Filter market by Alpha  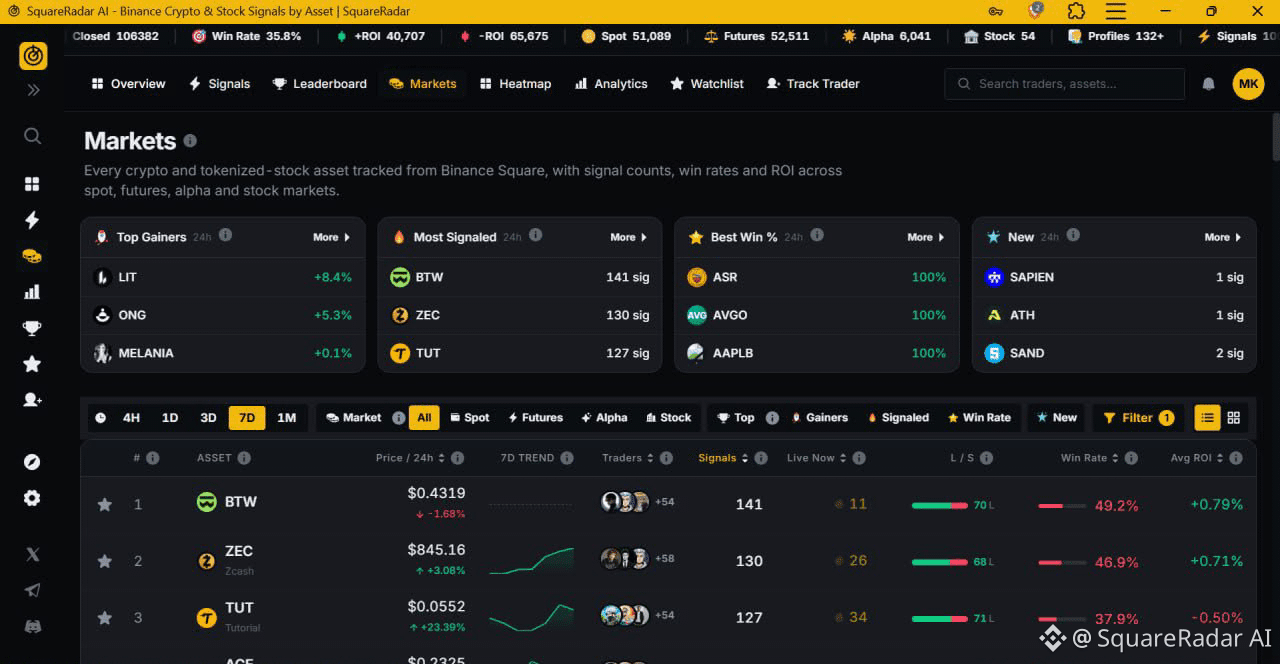(x=604, y=418)
